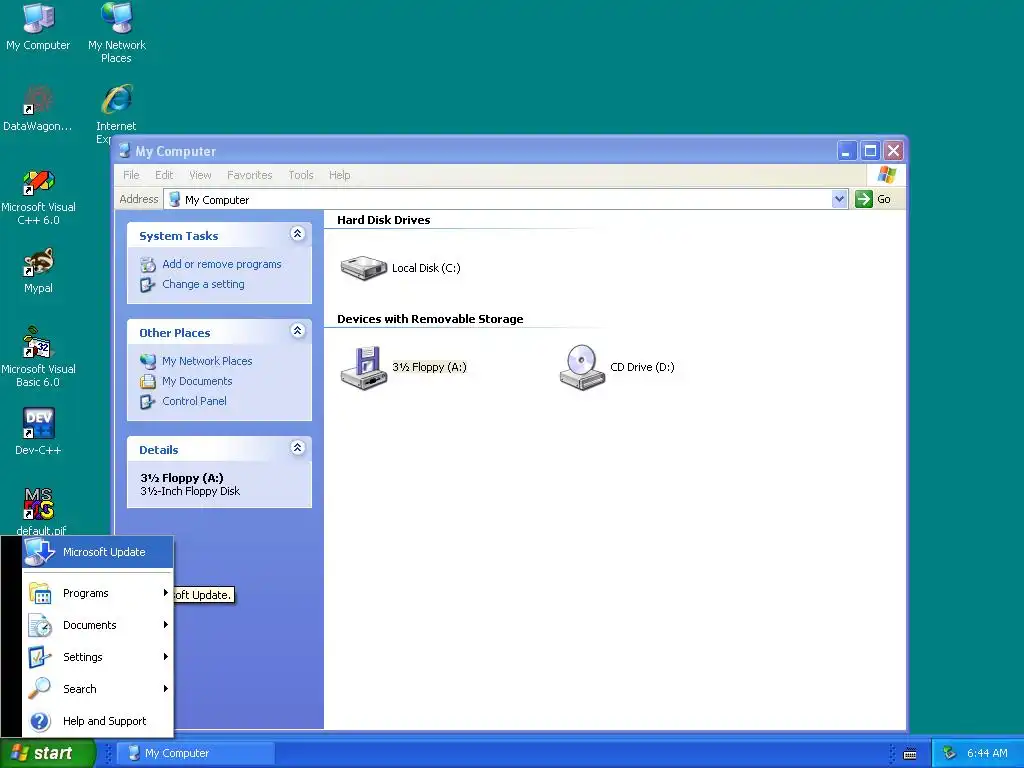This screenshot has height=768, width=1024.
Task: Collapse the Other Places panel
Action: pyautogui.click(x=298, y=330)
